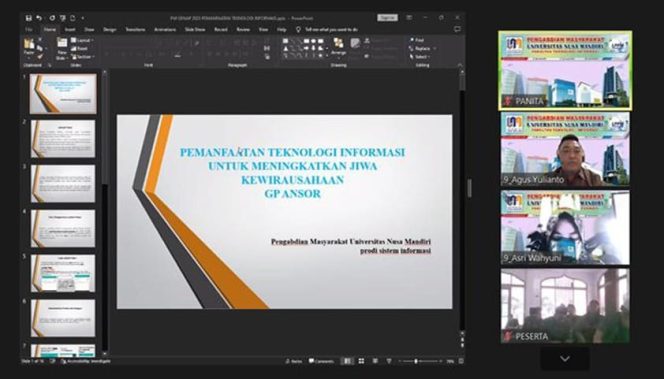Select slide 3 thumbnail
The image size is (664, 379).
click(x=63, y=184)
